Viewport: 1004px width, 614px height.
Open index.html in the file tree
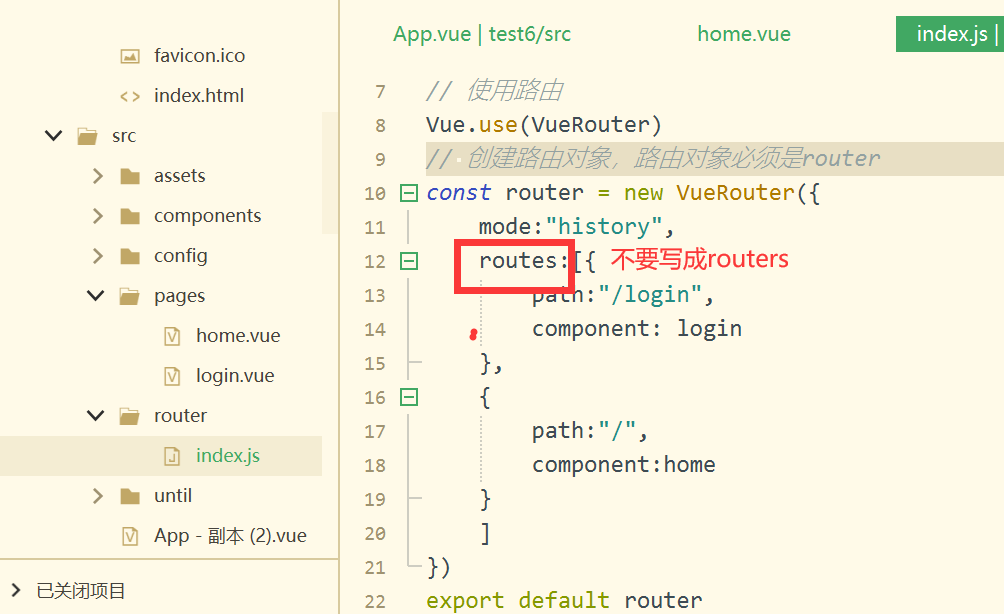click(x=198, y=96)
